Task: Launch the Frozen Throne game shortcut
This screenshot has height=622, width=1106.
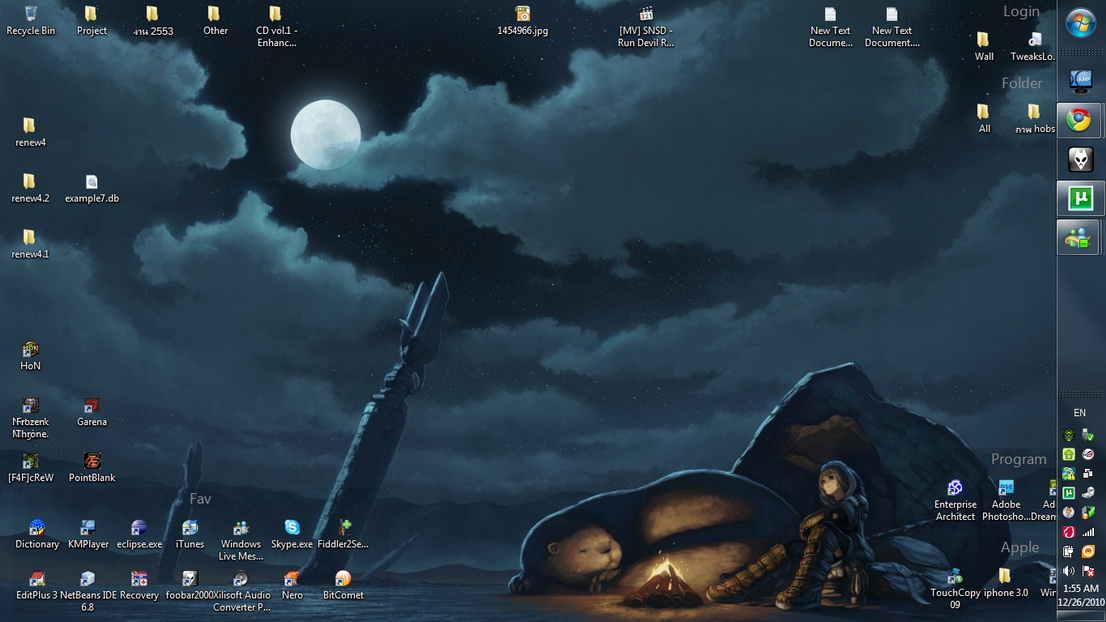Action: coord(30,417)
